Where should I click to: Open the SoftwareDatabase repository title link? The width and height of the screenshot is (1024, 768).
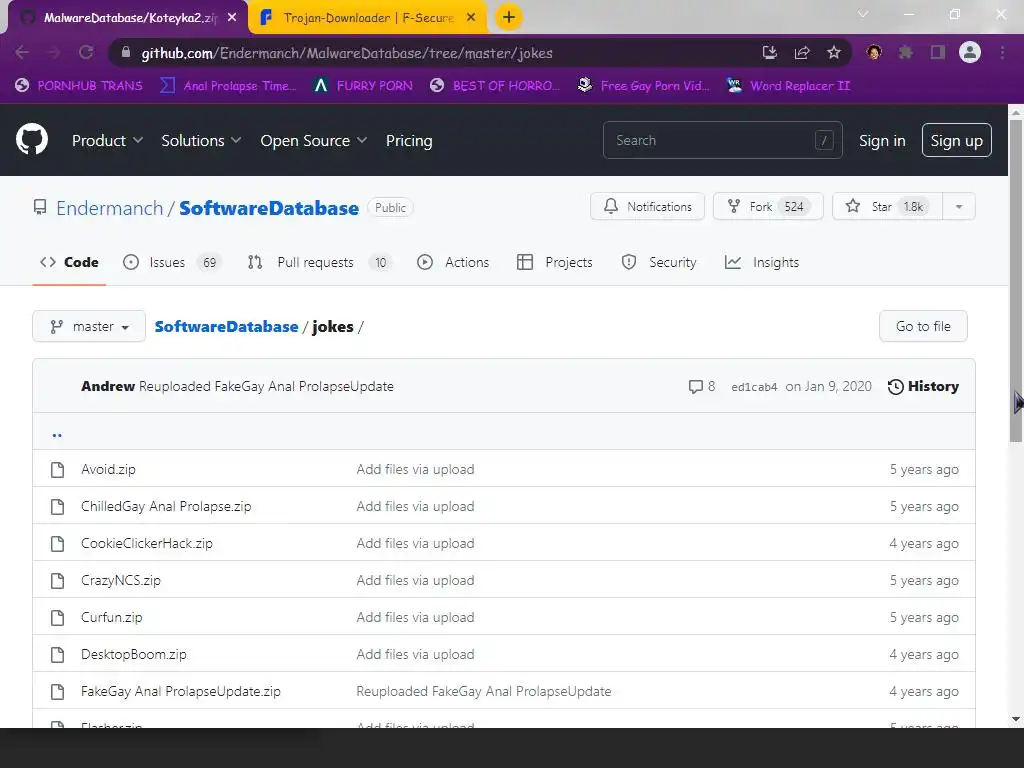coord(269,208)
